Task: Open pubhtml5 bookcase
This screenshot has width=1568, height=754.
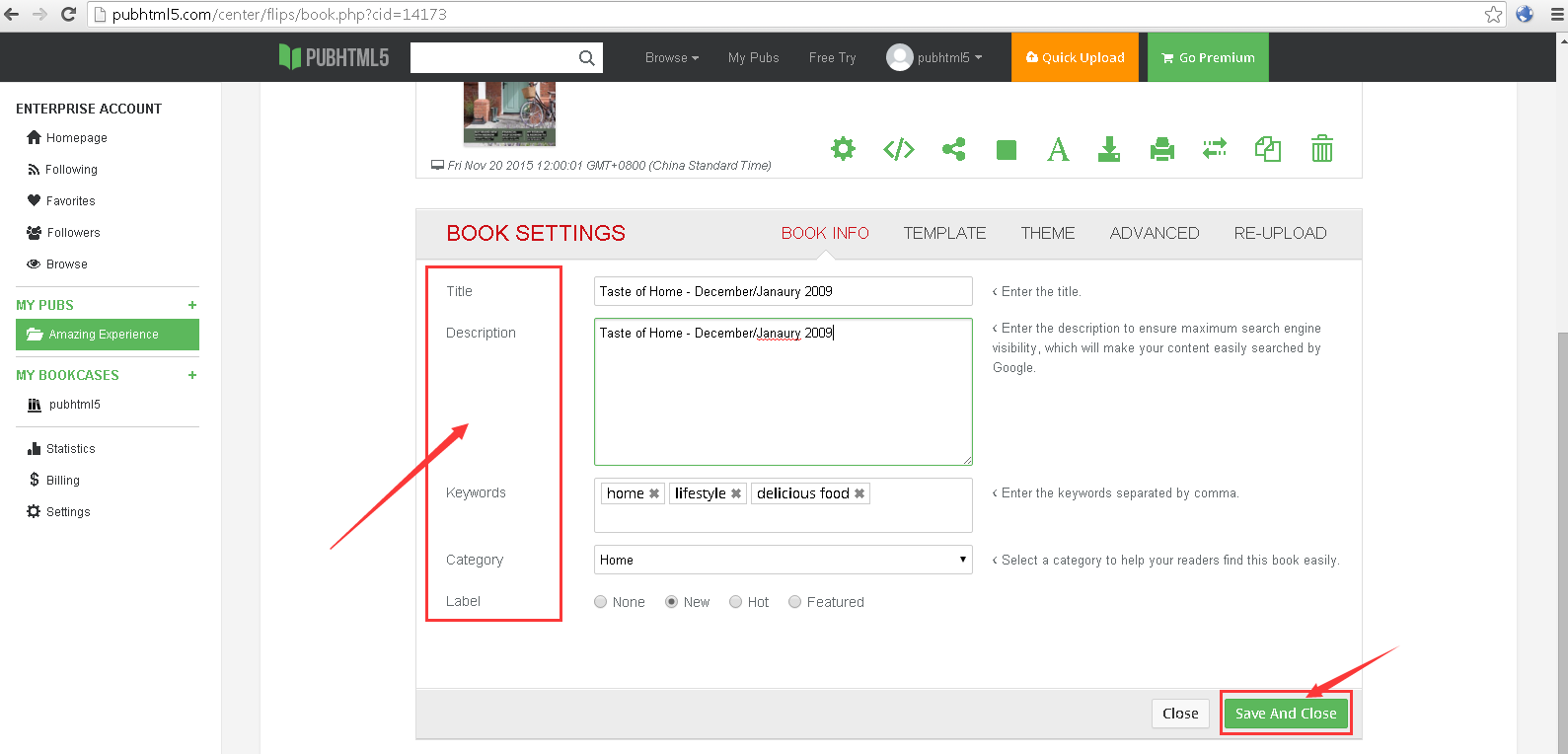Action: pos(64,405)
